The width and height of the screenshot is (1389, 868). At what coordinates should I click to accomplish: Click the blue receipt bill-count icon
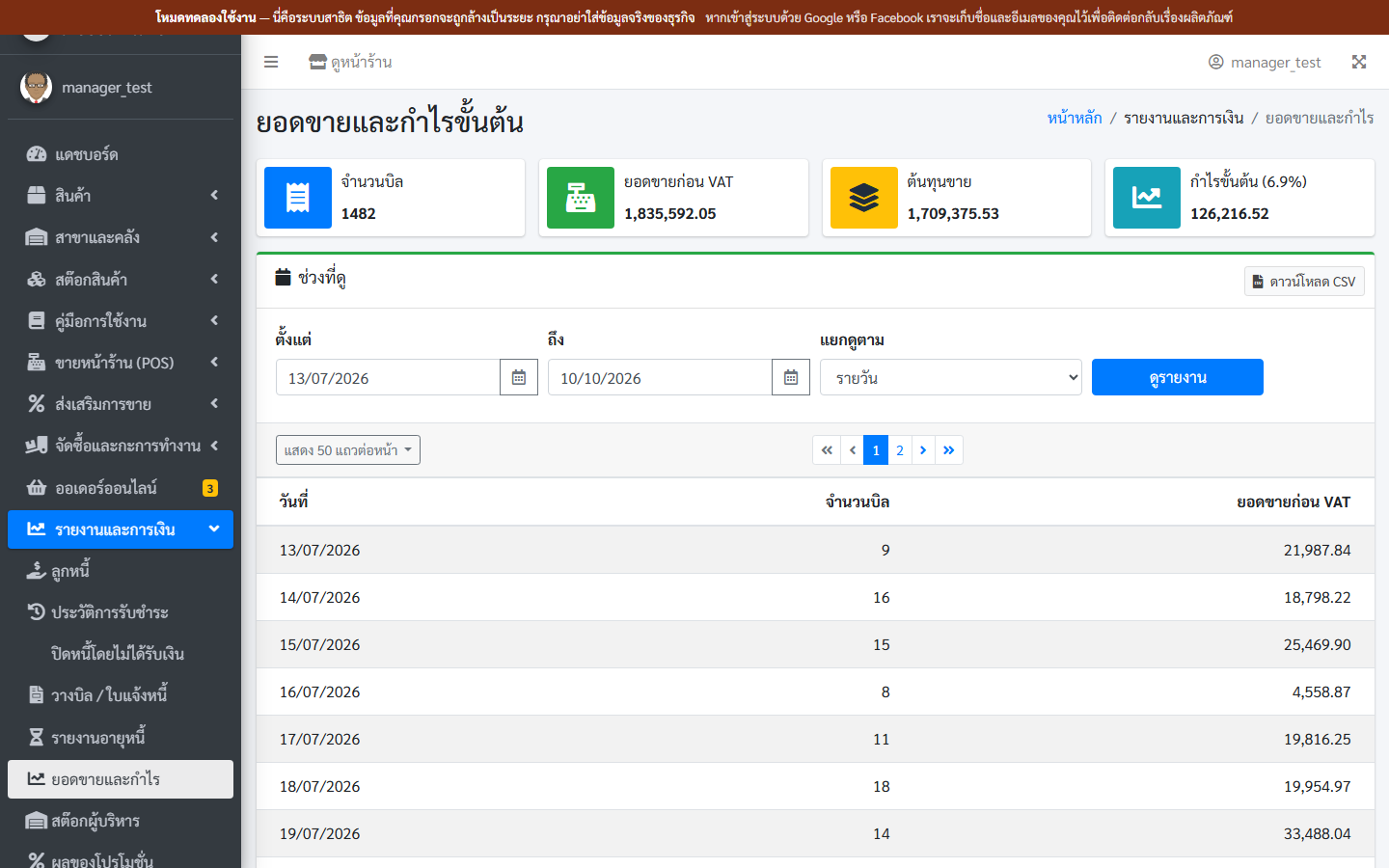click(x=298, y=198)
